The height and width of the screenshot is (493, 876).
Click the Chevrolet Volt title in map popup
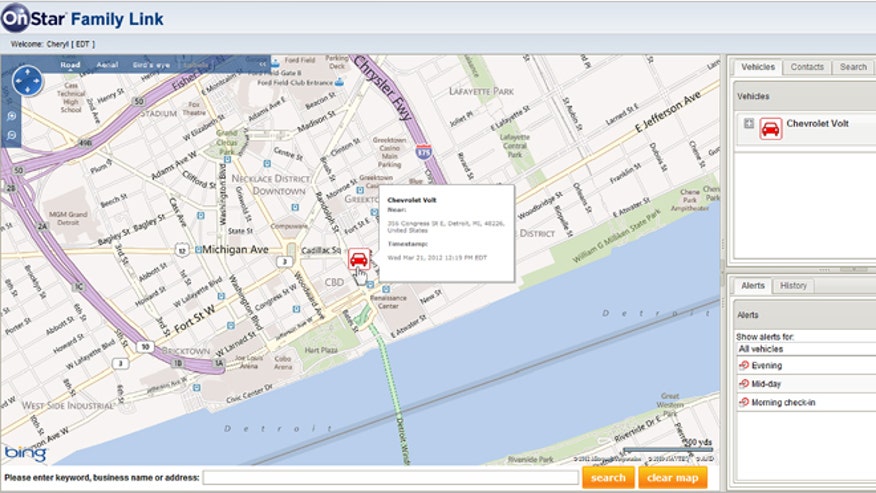click(412, 200)
